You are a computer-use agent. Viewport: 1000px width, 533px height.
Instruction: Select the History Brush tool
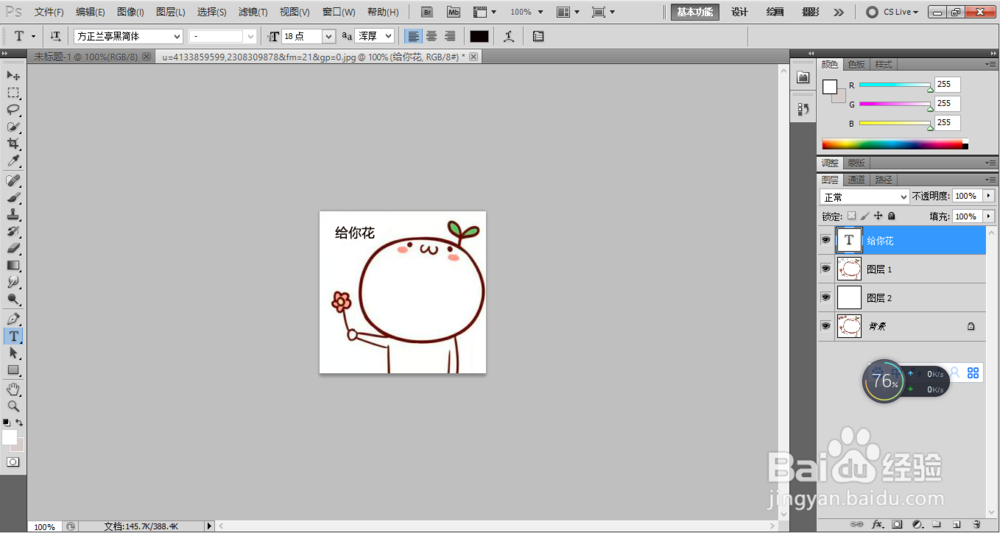pyautogui.click(x=13, y=231)
